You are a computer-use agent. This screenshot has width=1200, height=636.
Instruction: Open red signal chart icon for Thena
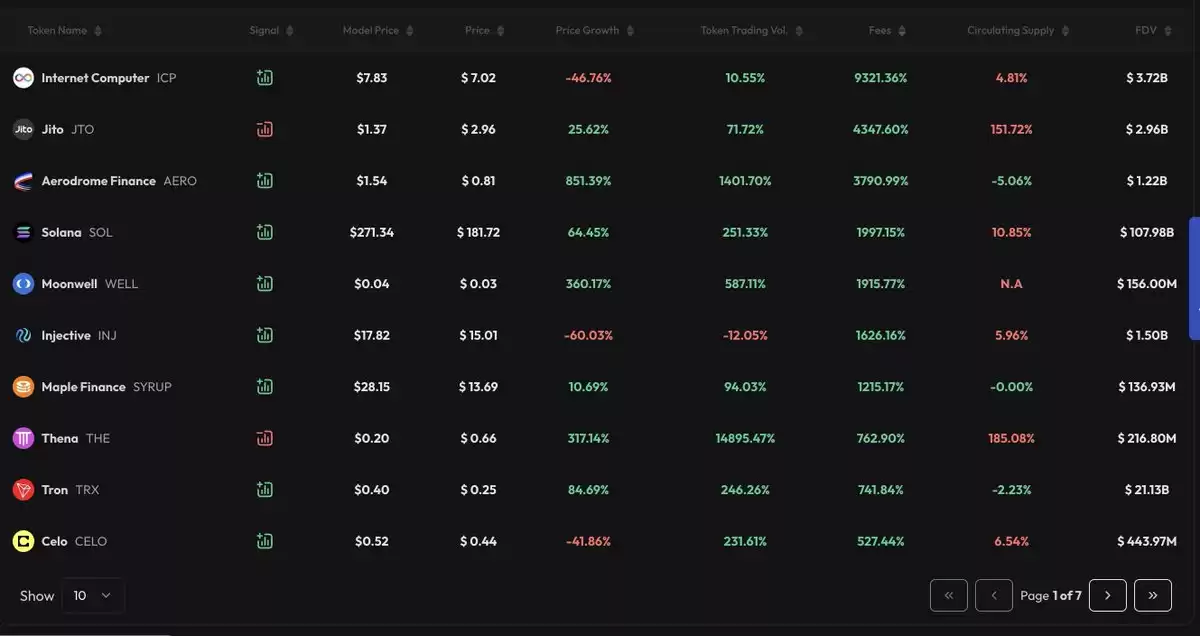pos(264,438)
